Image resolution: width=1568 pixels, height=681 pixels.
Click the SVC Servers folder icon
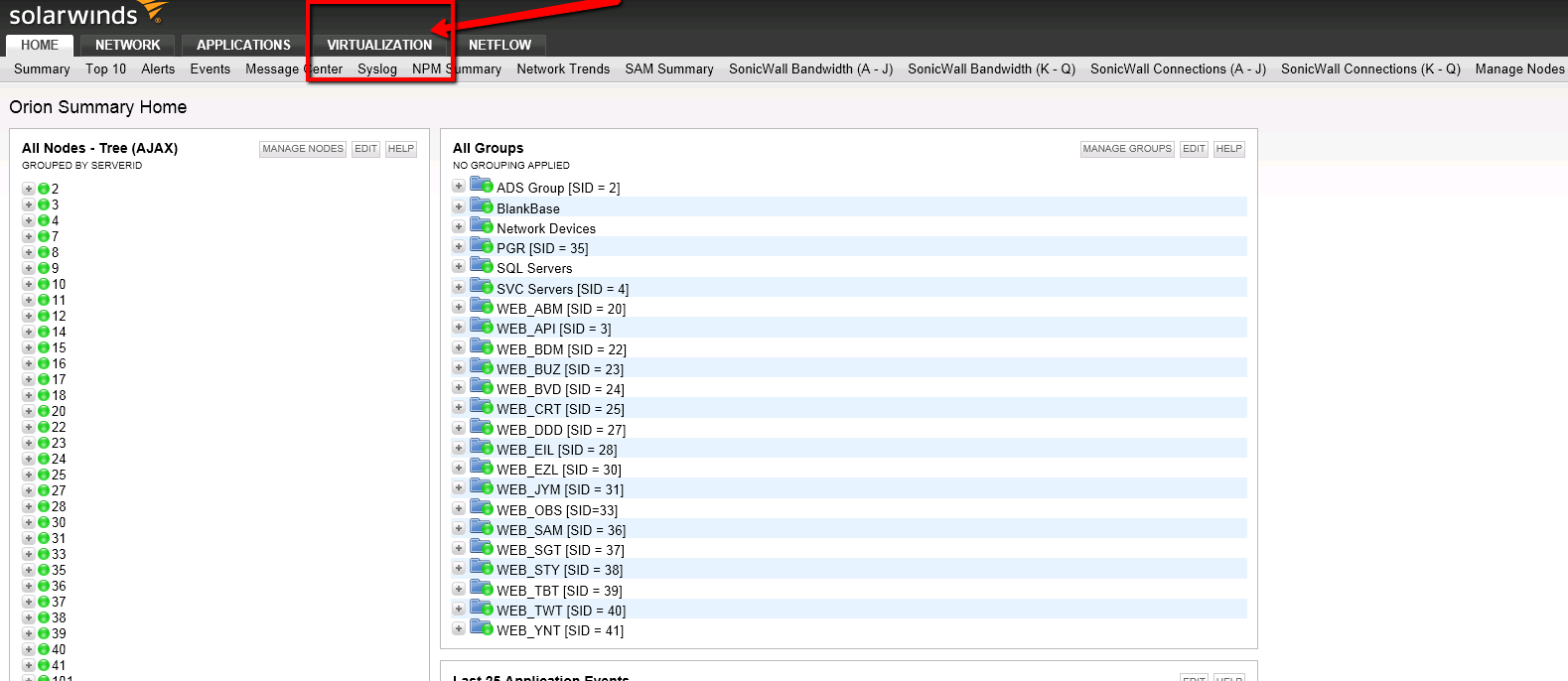(x=482, y=286)
